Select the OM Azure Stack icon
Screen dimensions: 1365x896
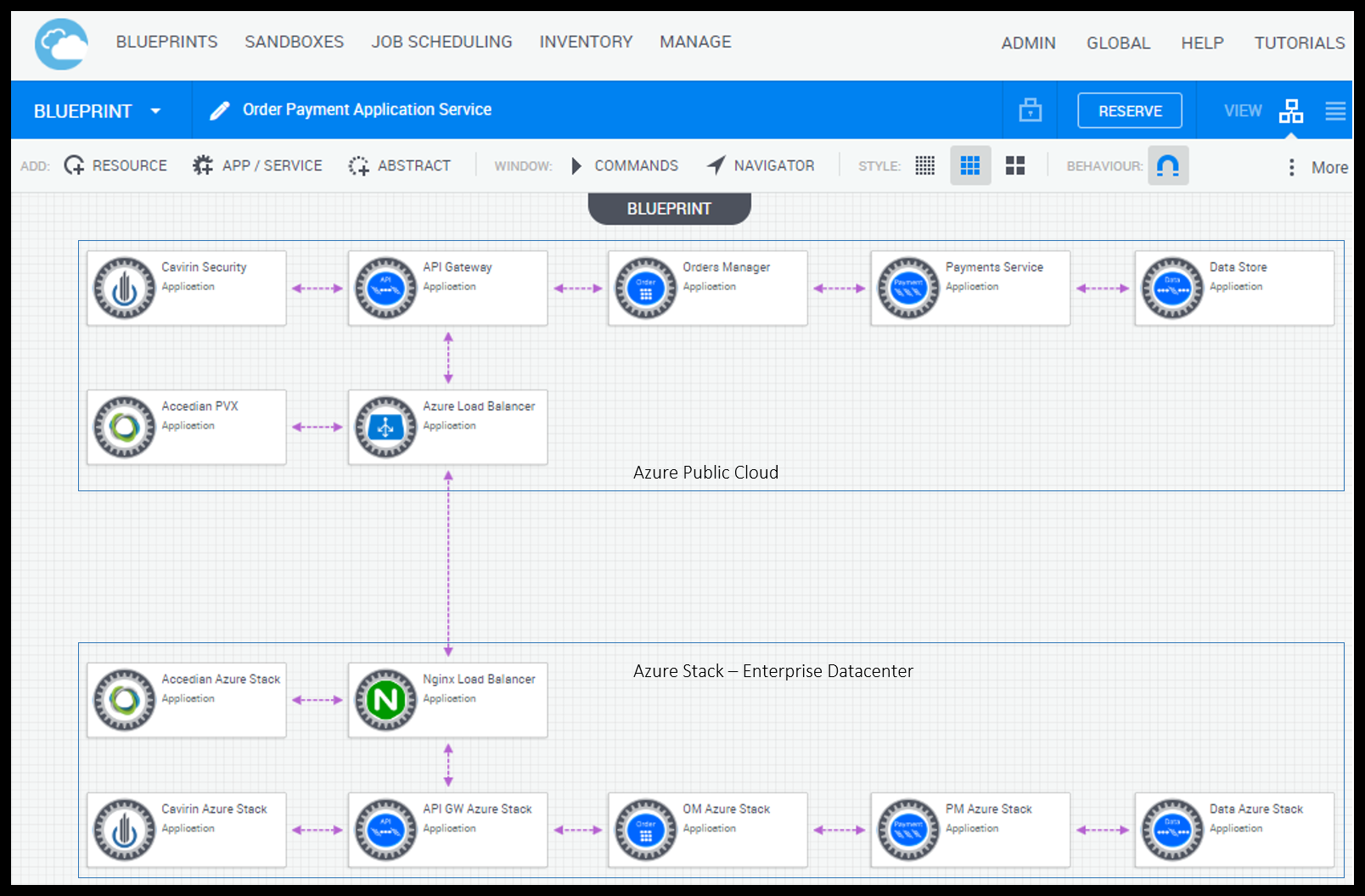click(x=646, y=830)
